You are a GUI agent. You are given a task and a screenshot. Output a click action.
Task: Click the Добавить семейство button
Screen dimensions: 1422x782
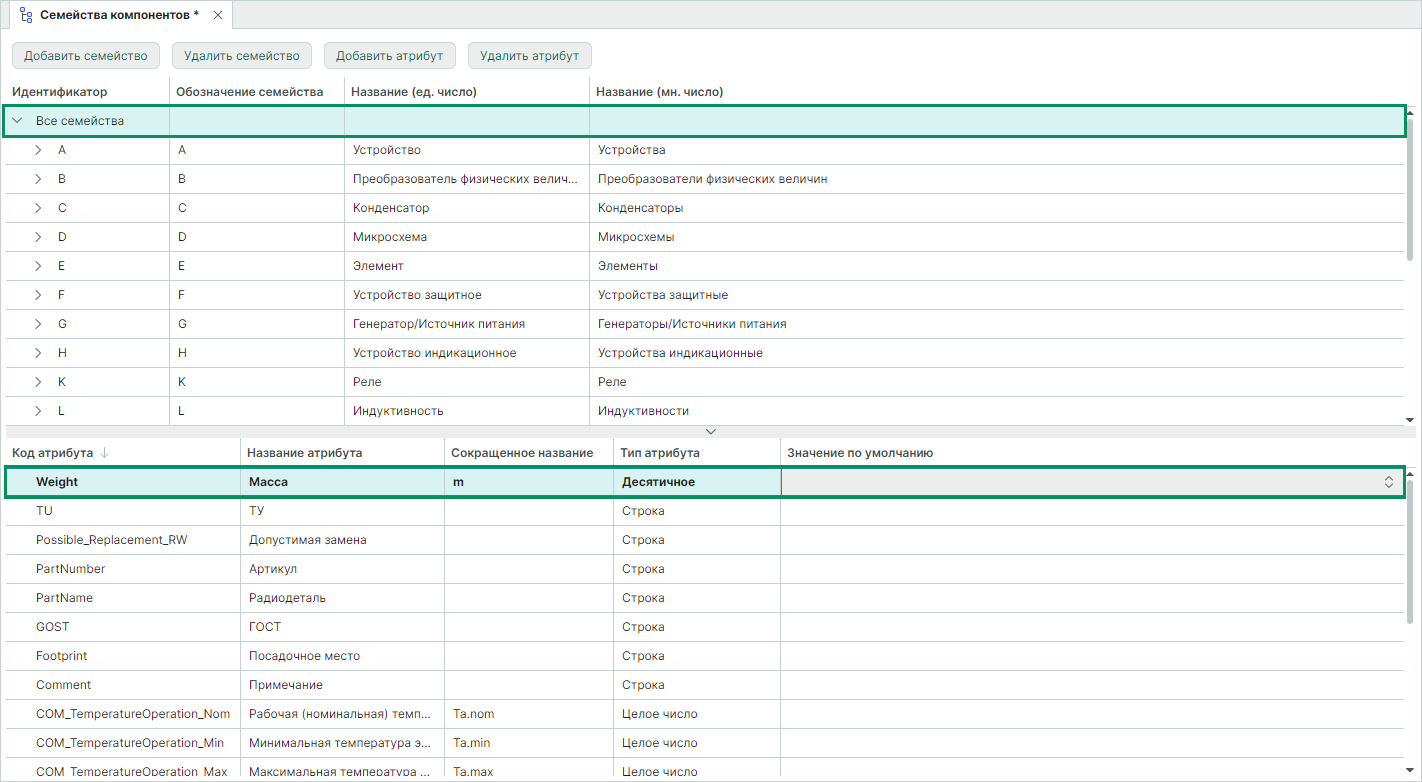pyautogui.click(x=86, y=56)
